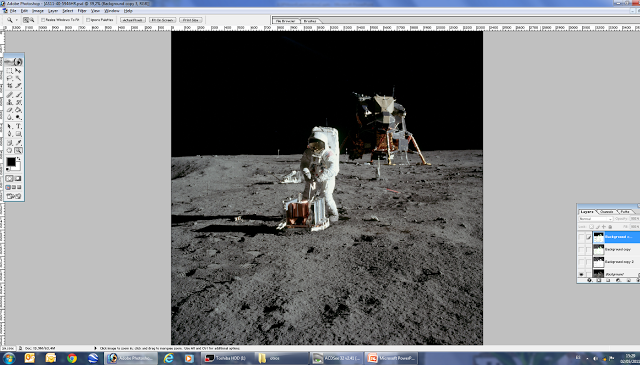Select the Zoom tool in toolbox
The image size is (640, 365).
point(18,151)
